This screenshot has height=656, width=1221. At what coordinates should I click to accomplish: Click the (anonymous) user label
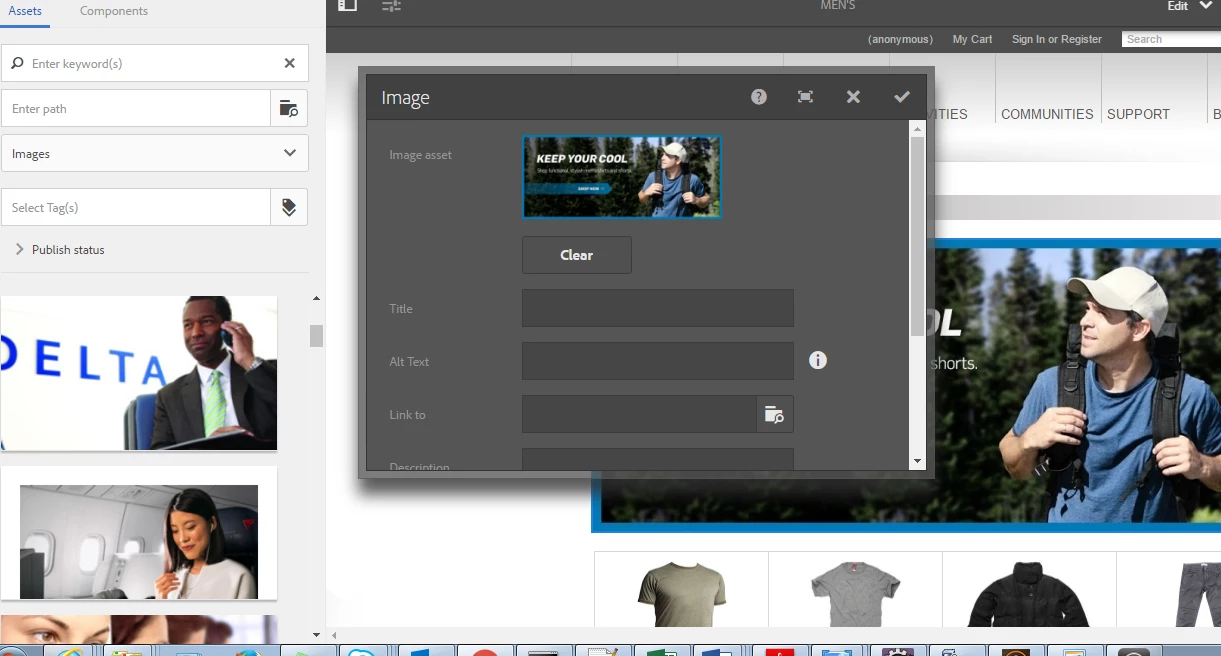[x=900, y=39]
